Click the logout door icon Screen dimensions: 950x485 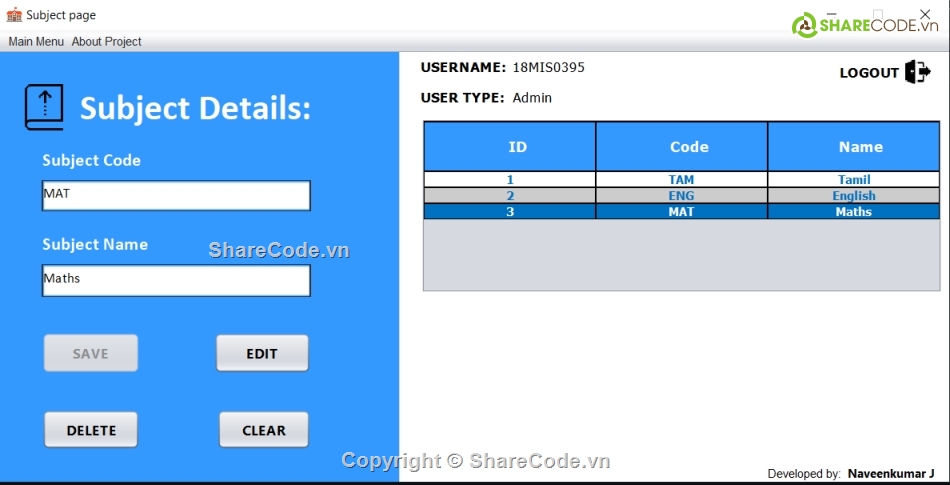point(917,72)
